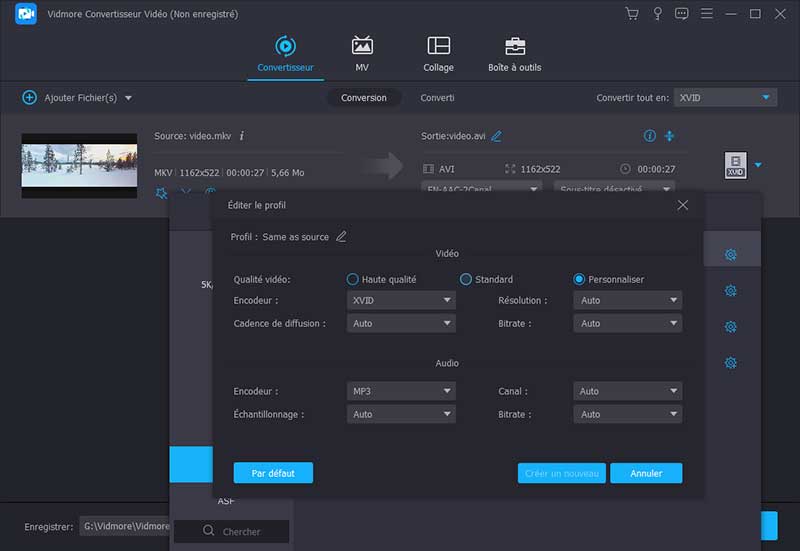Click the Annuler button
This screenshot has width=800, height=551.
click(x=646, y=473)
